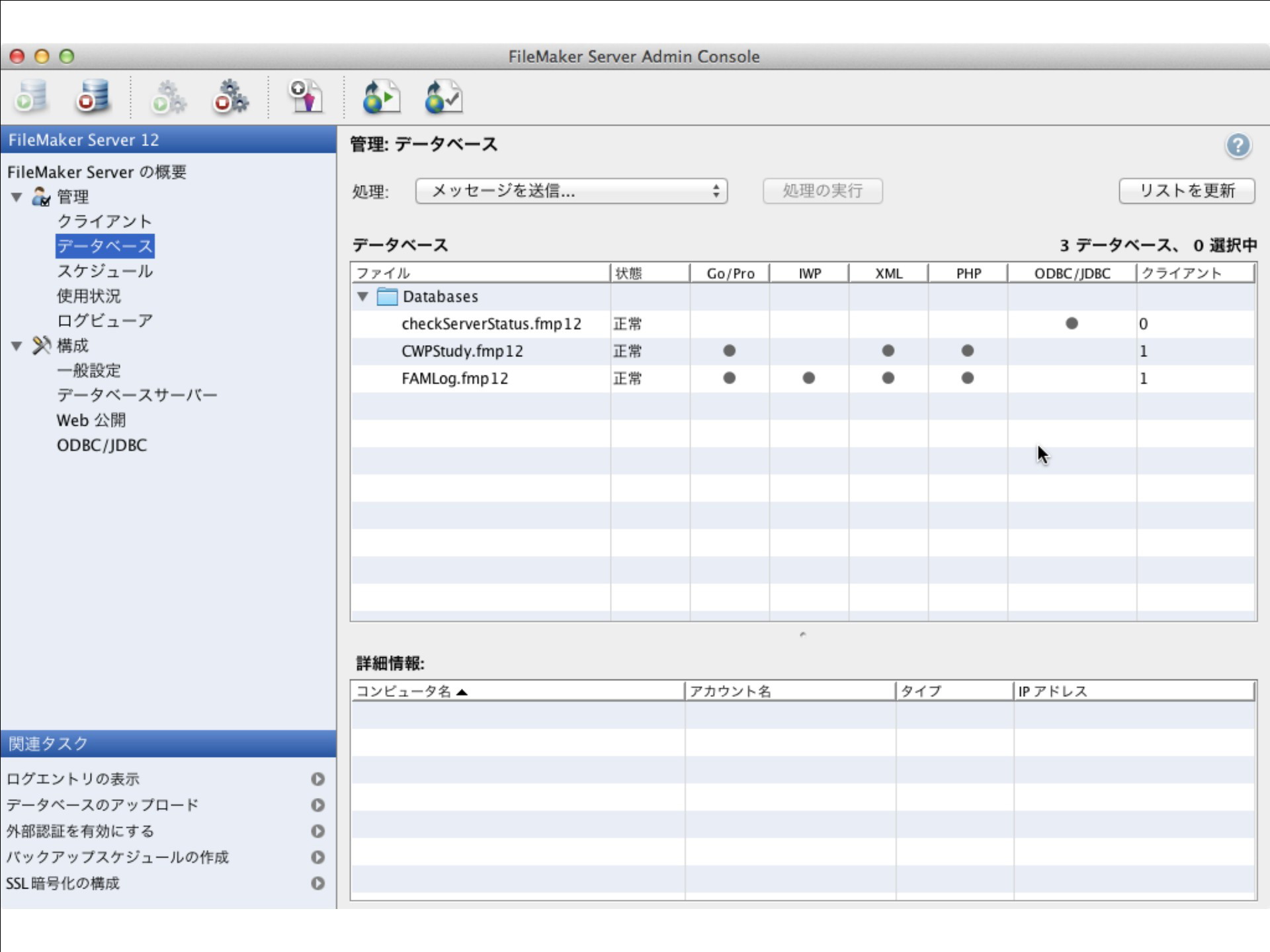Click the タイプ column header
This screenshot has height=952, width=1270.
click(954, 691)
